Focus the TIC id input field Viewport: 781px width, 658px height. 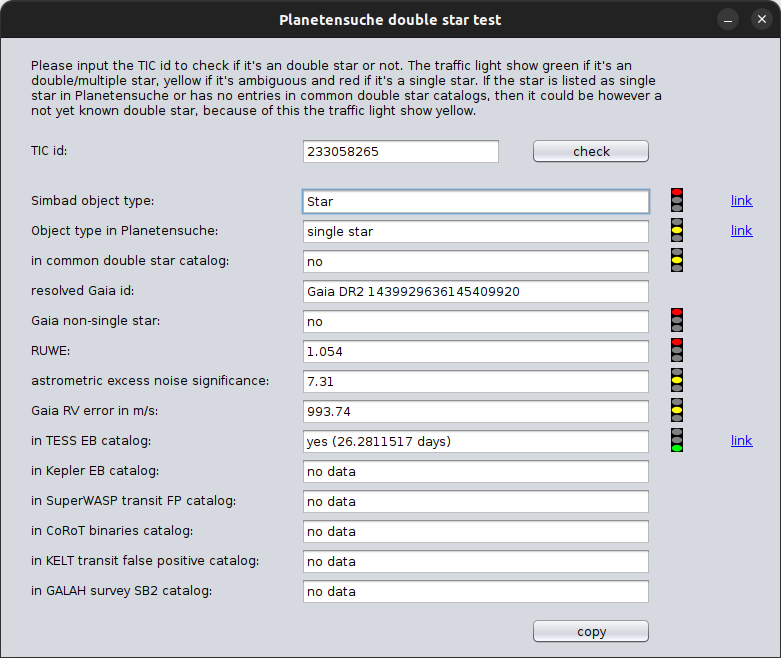[400, 151]
